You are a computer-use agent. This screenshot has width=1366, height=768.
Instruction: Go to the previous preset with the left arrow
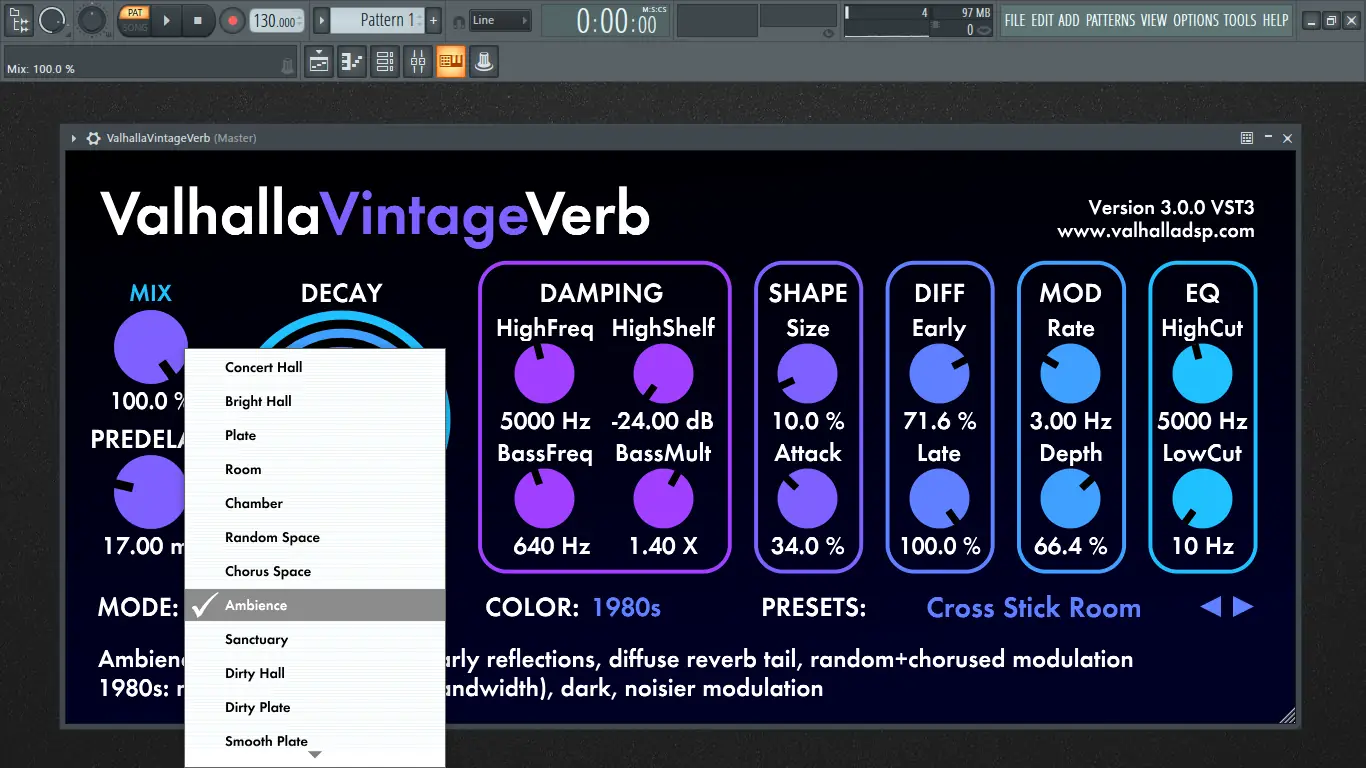[x=1211, y=607]
